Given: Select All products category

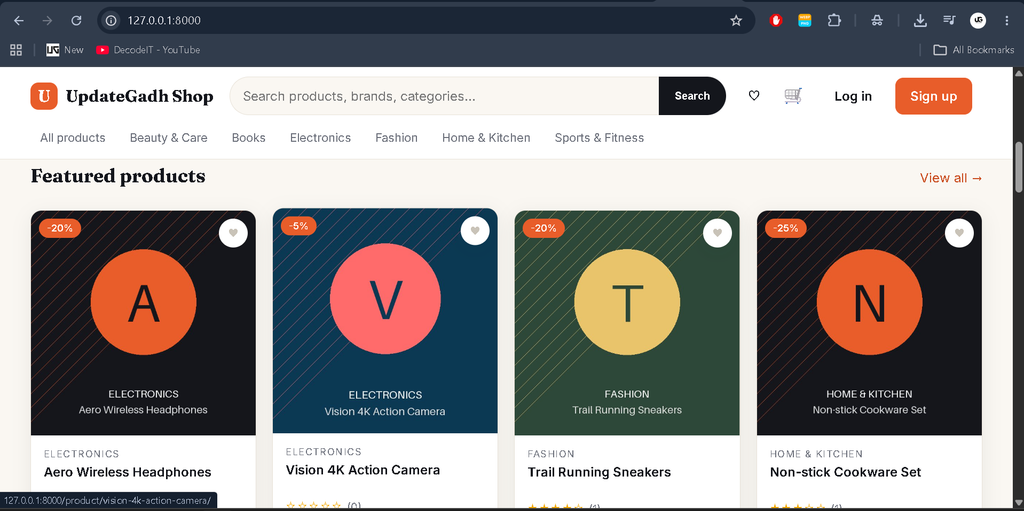Looking at the screenshot, I should coord(72,138).
